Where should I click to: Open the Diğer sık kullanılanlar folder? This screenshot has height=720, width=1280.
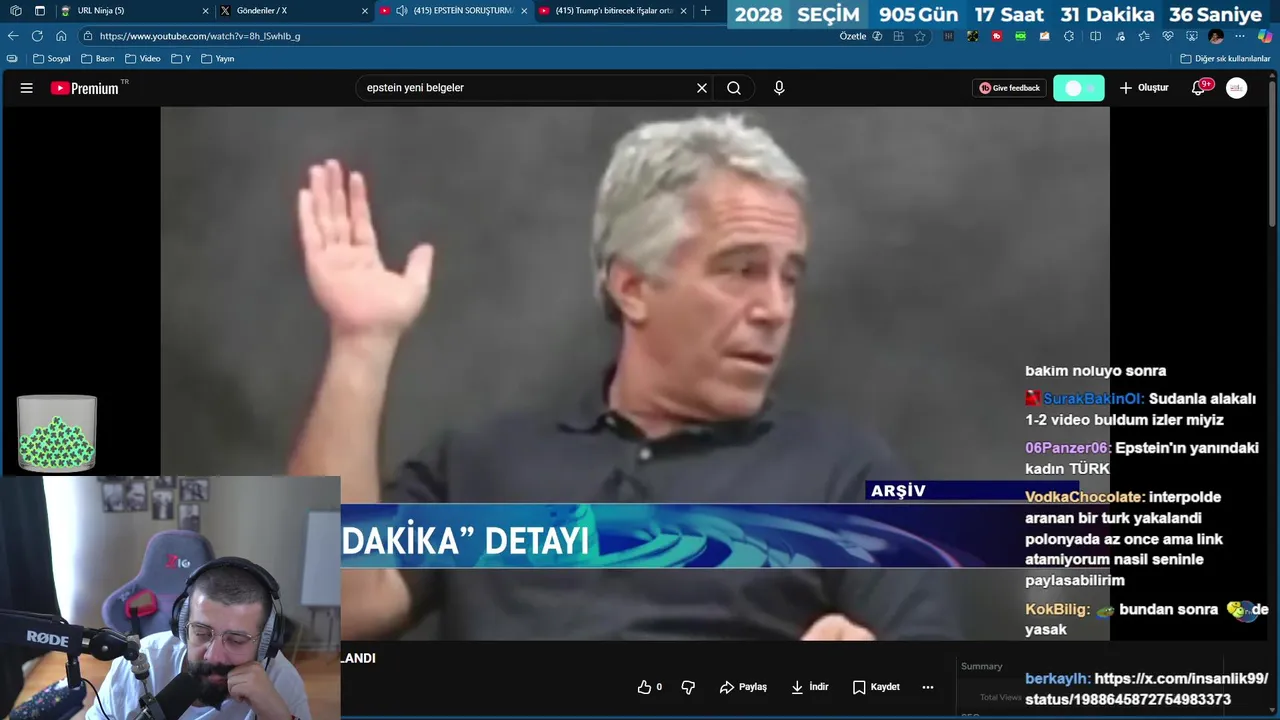click(x=1225, y=59)
